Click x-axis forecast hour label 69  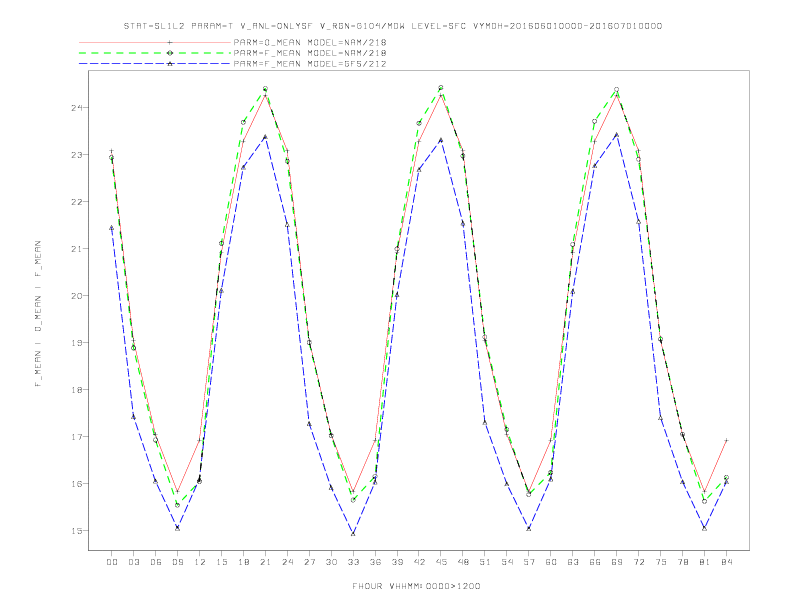click(617, 562)
